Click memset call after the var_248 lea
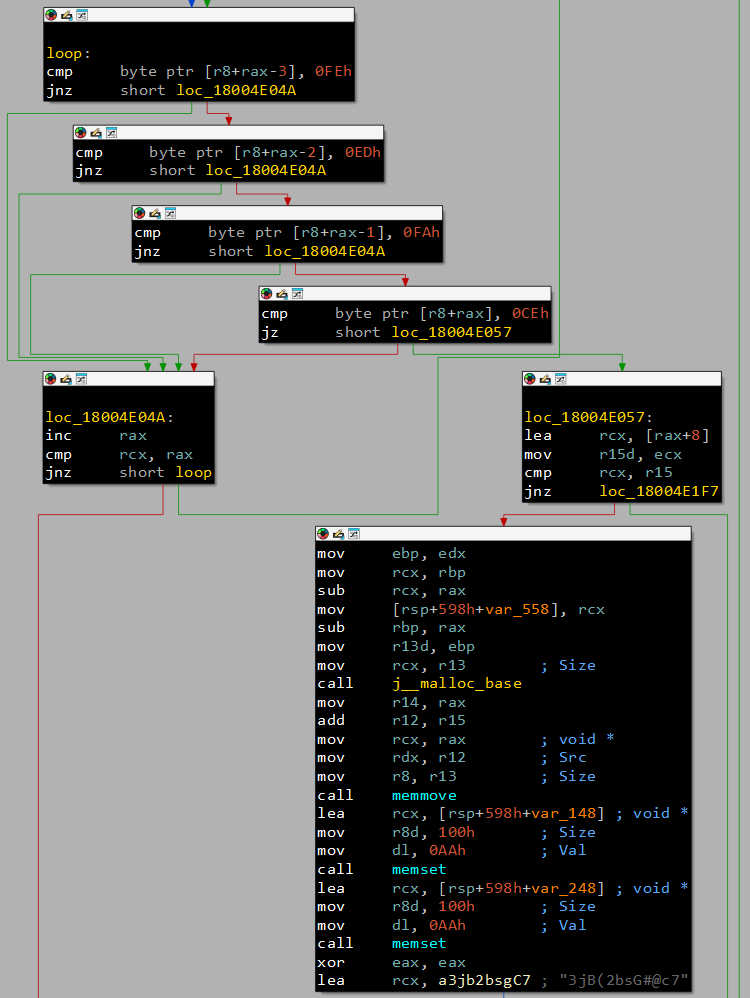Viewport: 750px width, 998px height. point(419,943)
